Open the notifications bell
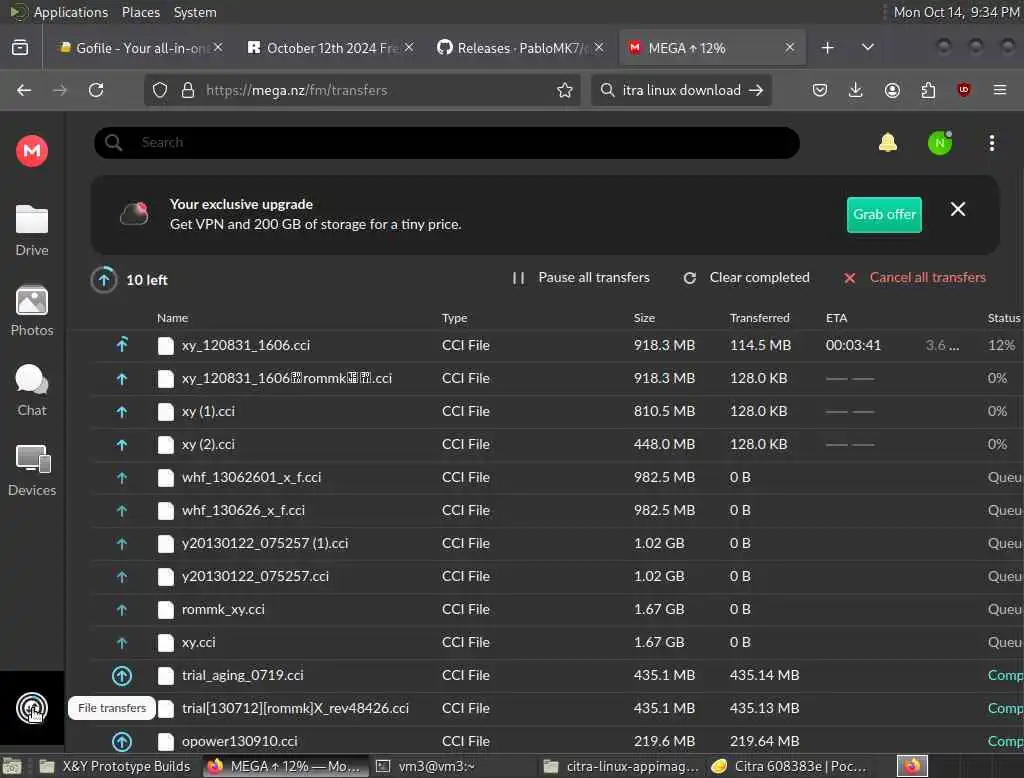The width and height of the screenshot is (1024, 778). tap(888, 142)
